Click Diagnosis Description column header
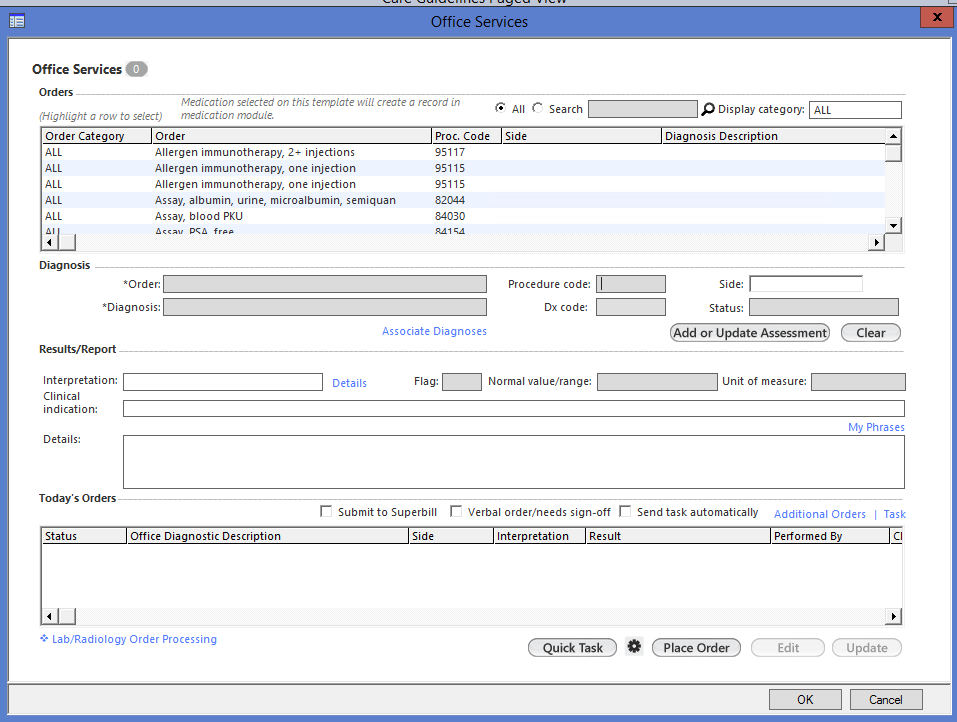The image size is (957, 722). tap(773, 136)
